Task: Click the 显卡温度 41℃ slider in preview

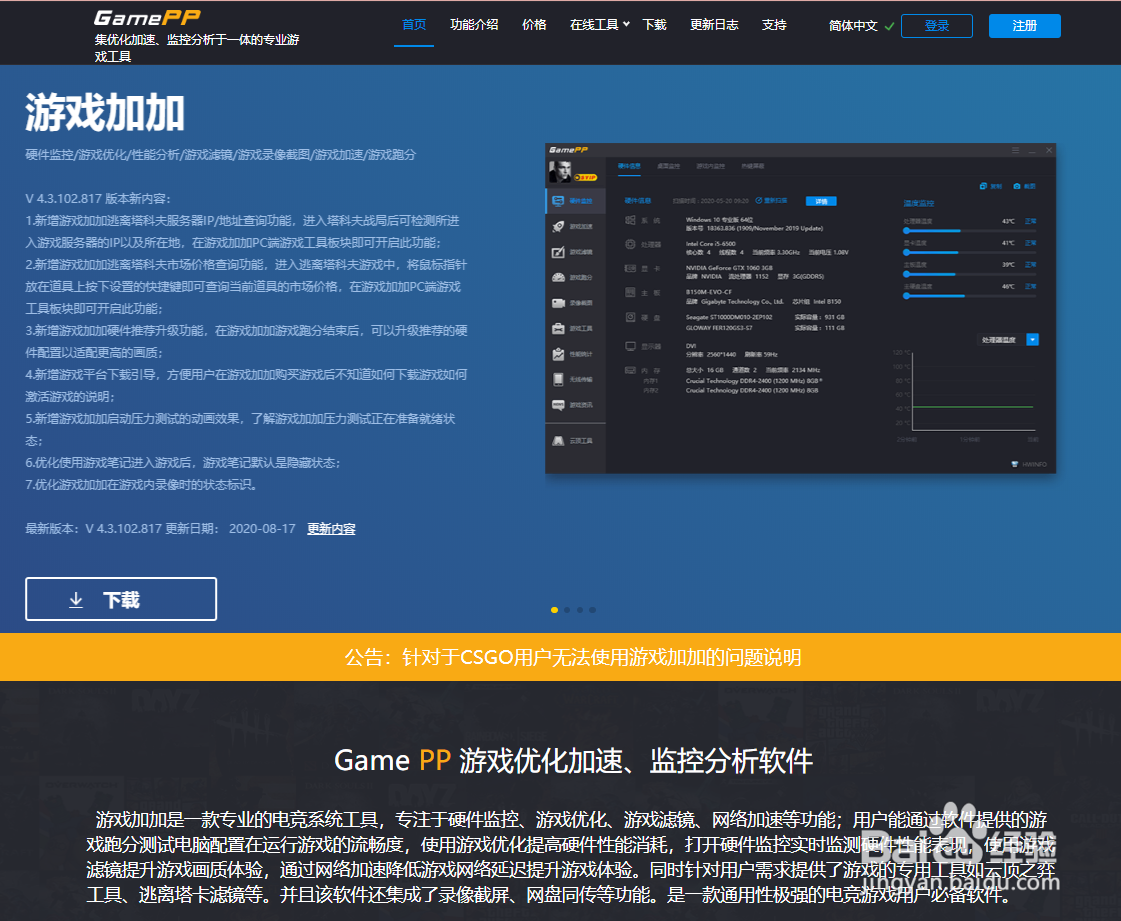Action: coord(969,252)
